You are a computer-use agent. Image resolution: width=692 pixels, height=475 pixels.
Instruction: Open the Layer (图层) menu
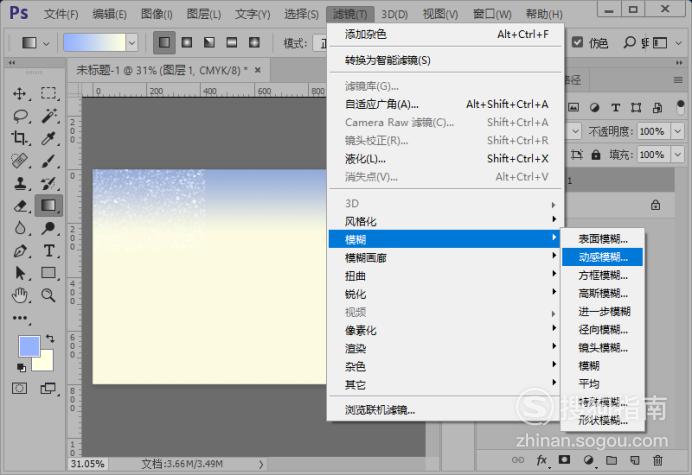[203, 14]
